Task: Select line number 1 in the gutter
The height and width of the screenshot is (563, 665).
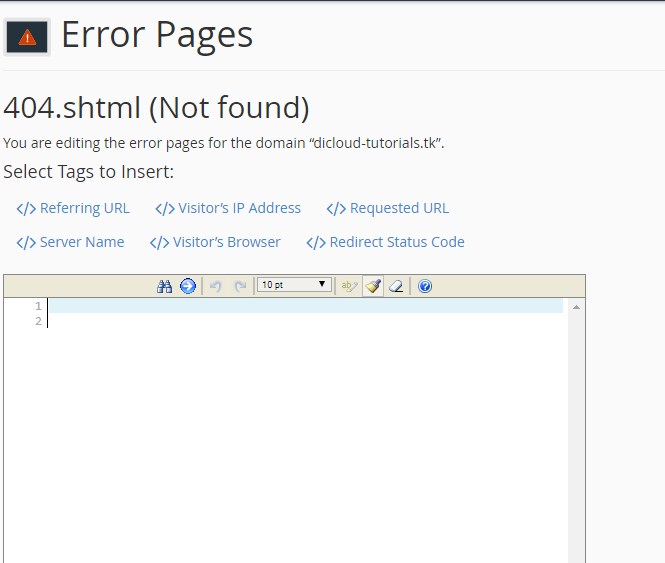Action: (38, 306)
